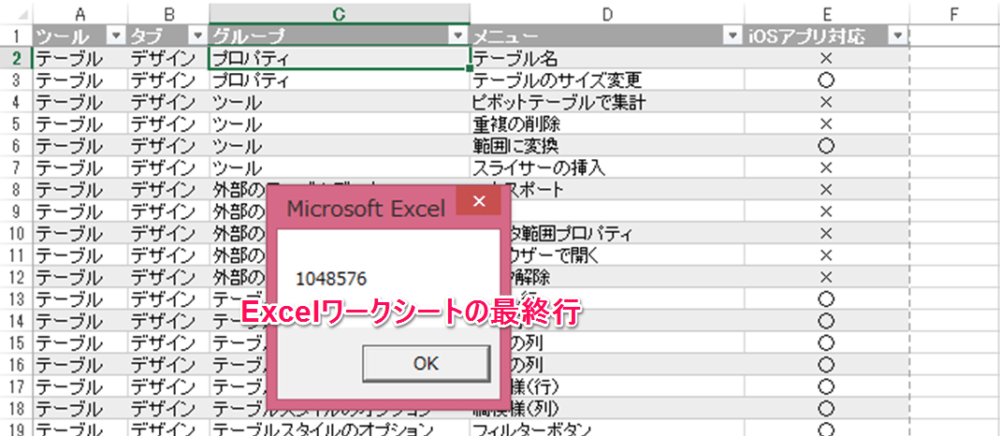Screen dimensions: 1000x436
Task: Select column E header
Action: (x=826, y=13)
